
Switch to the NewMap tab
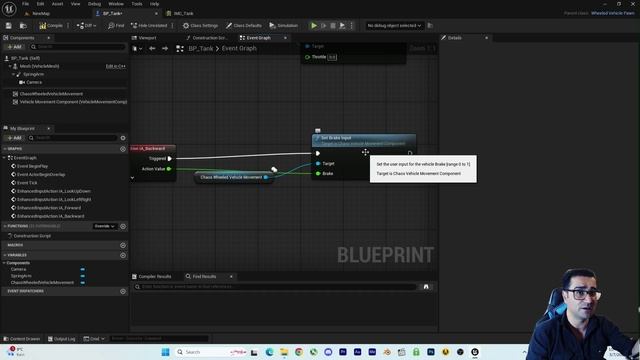point(41,13)
